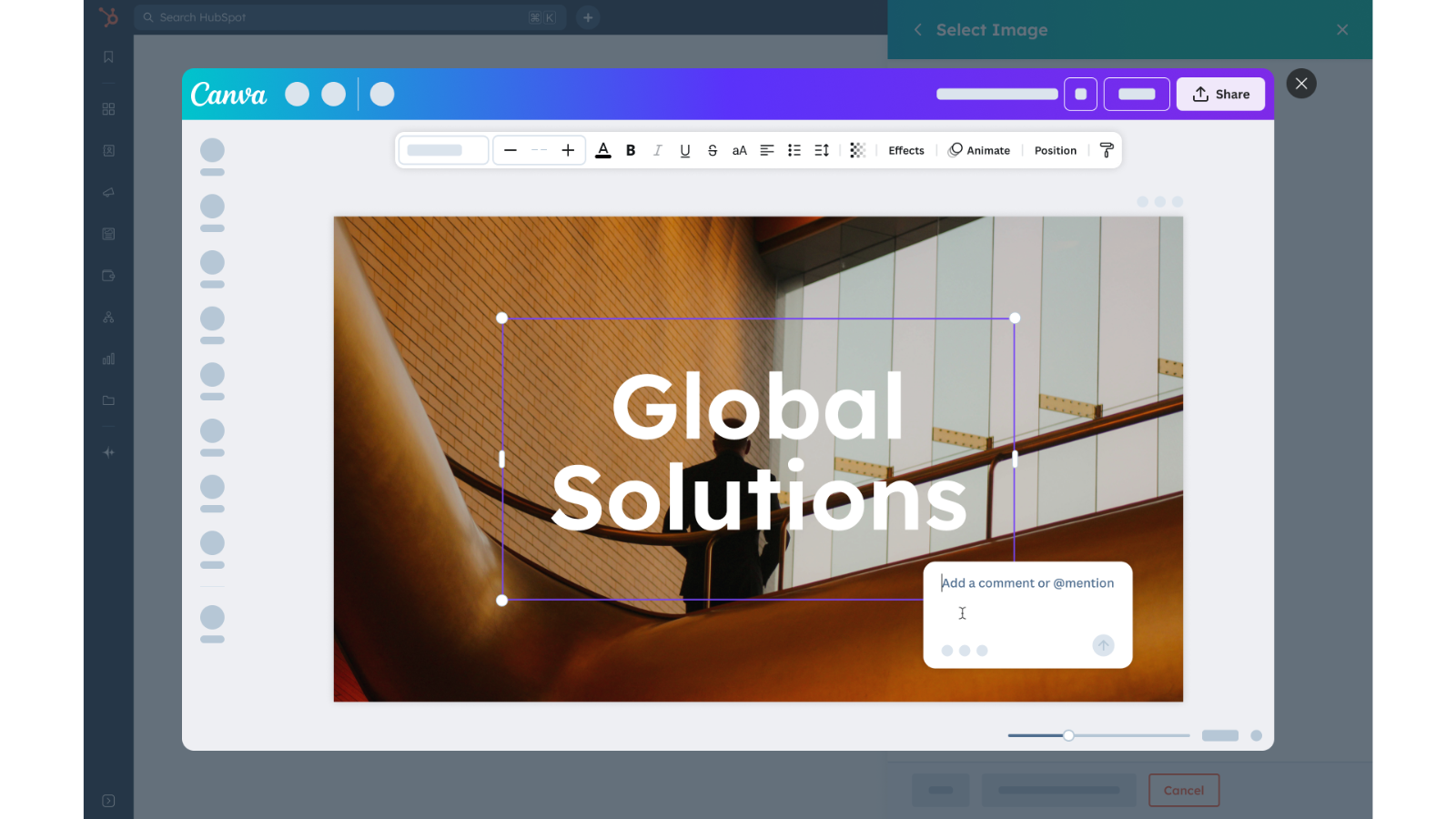
Task: Click the Cancel button
Action: (1183, 790)
